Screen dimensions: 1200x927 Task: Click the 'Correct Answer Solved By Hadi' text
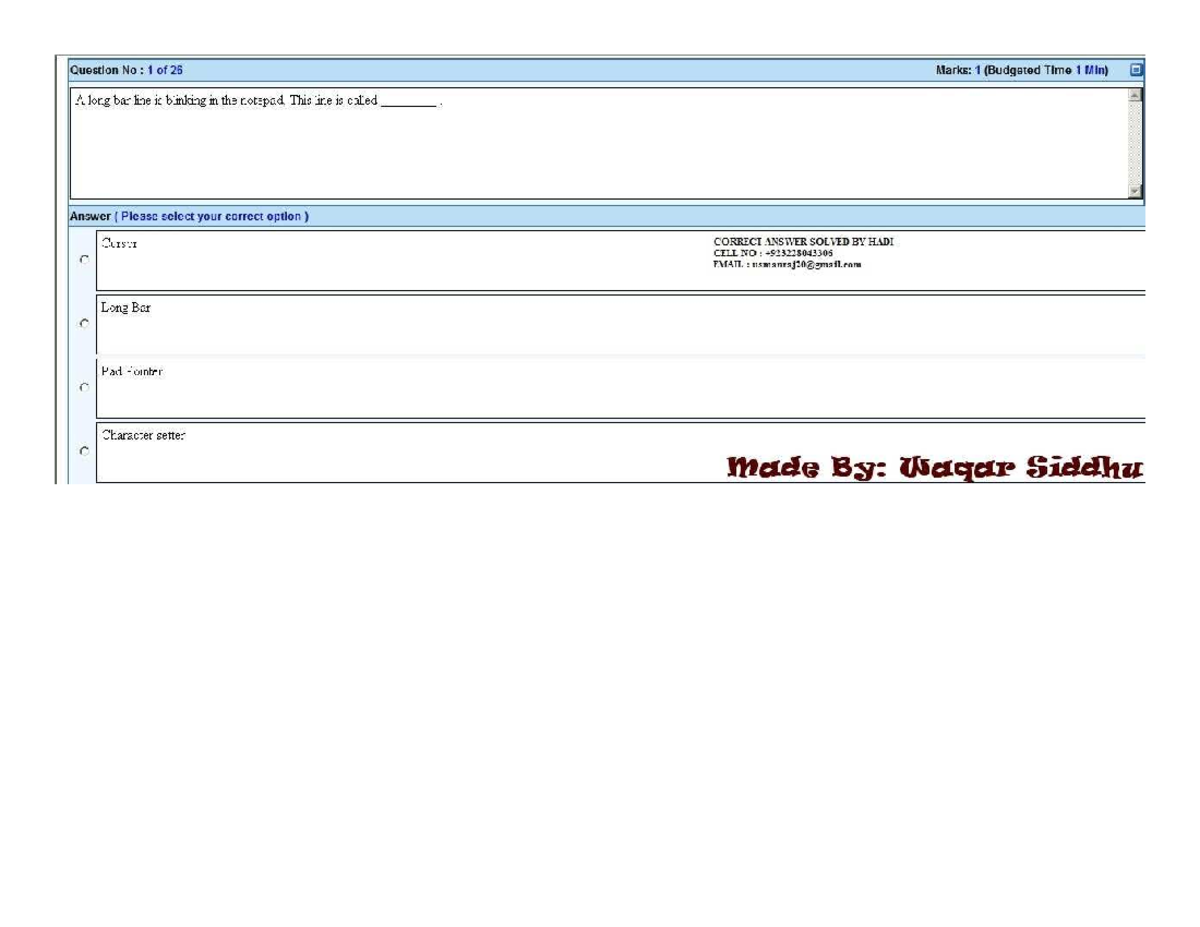tap(803, 242)
